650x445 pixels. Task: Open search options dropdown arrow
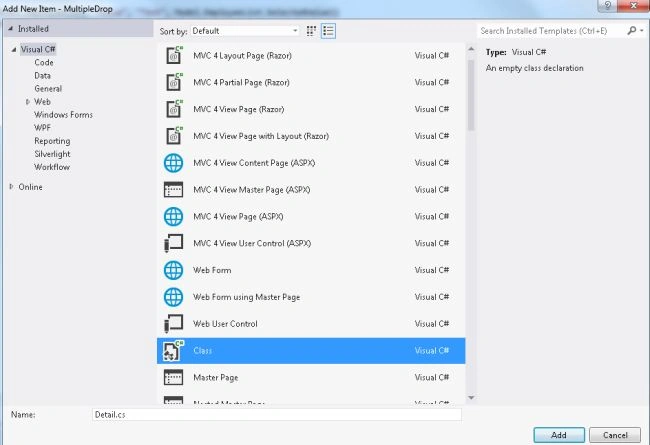click(642, 31)
